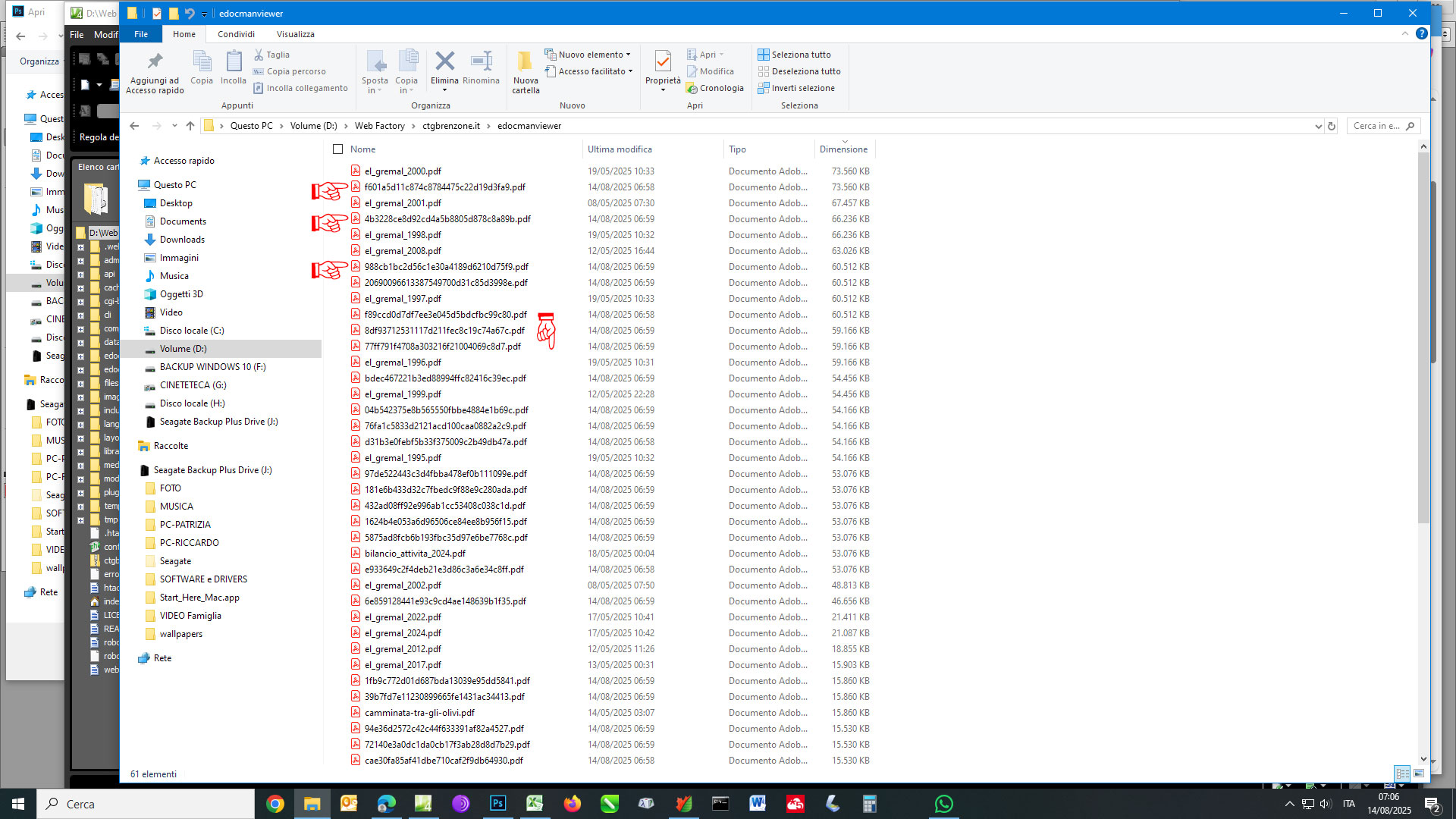The height and width of the screenshot is (819, 1456).
Task: Tick the select-all checkbox beside Nome header
Action: [338, 149]
